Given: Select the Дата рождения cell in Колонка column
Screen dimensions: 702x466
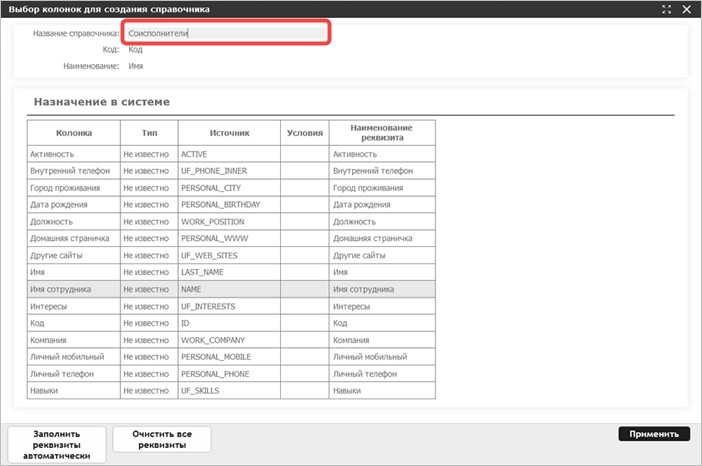Looking at the screenshot, I should 74,205.
